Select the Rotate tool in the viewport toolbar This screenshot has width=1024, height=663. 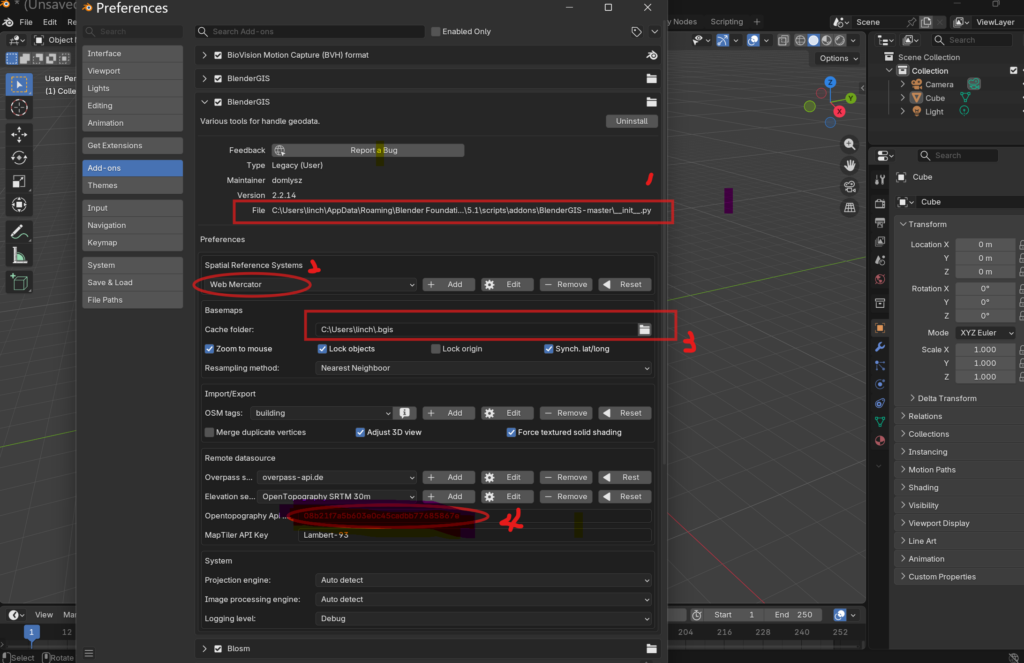pos(19,157)
